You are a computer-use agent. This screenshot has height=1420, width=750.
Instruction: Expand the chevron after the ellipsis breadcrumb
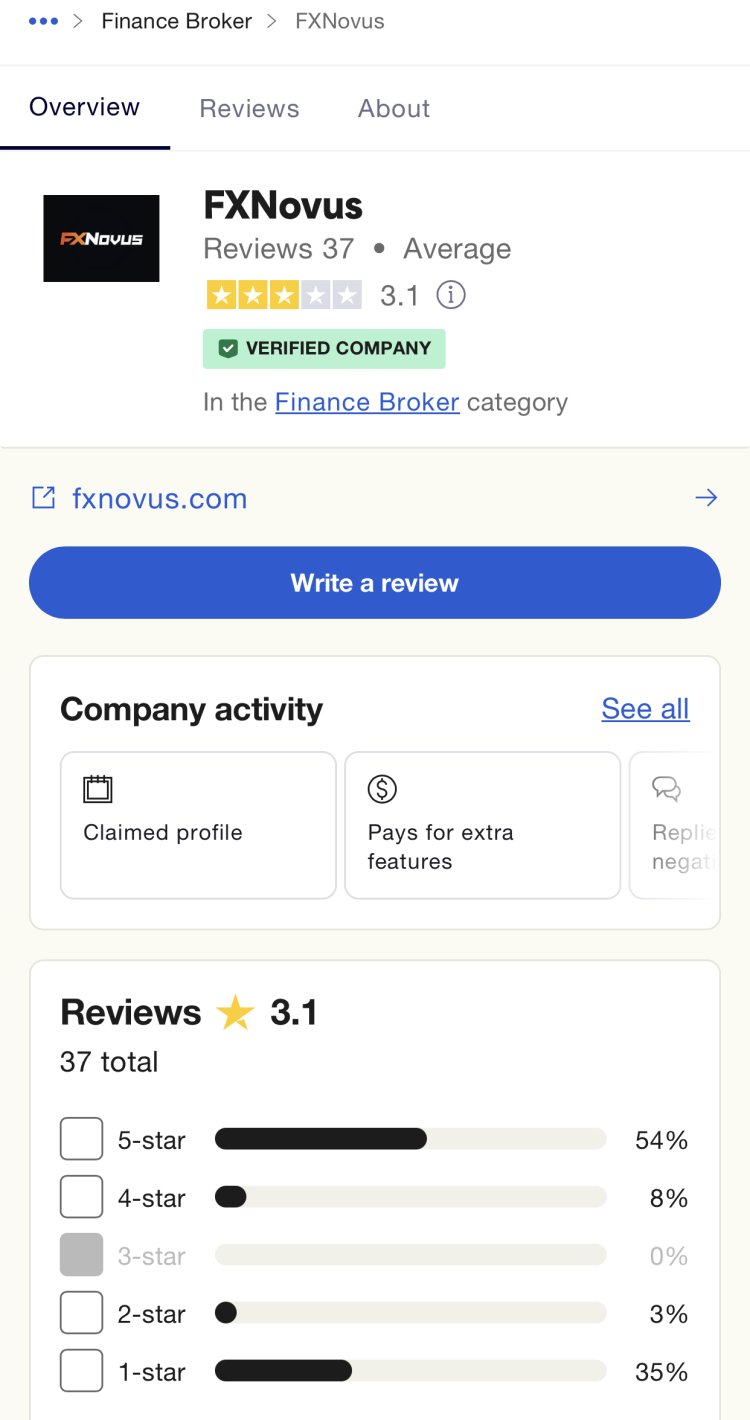pyautogui.click(x=75, y=20)
